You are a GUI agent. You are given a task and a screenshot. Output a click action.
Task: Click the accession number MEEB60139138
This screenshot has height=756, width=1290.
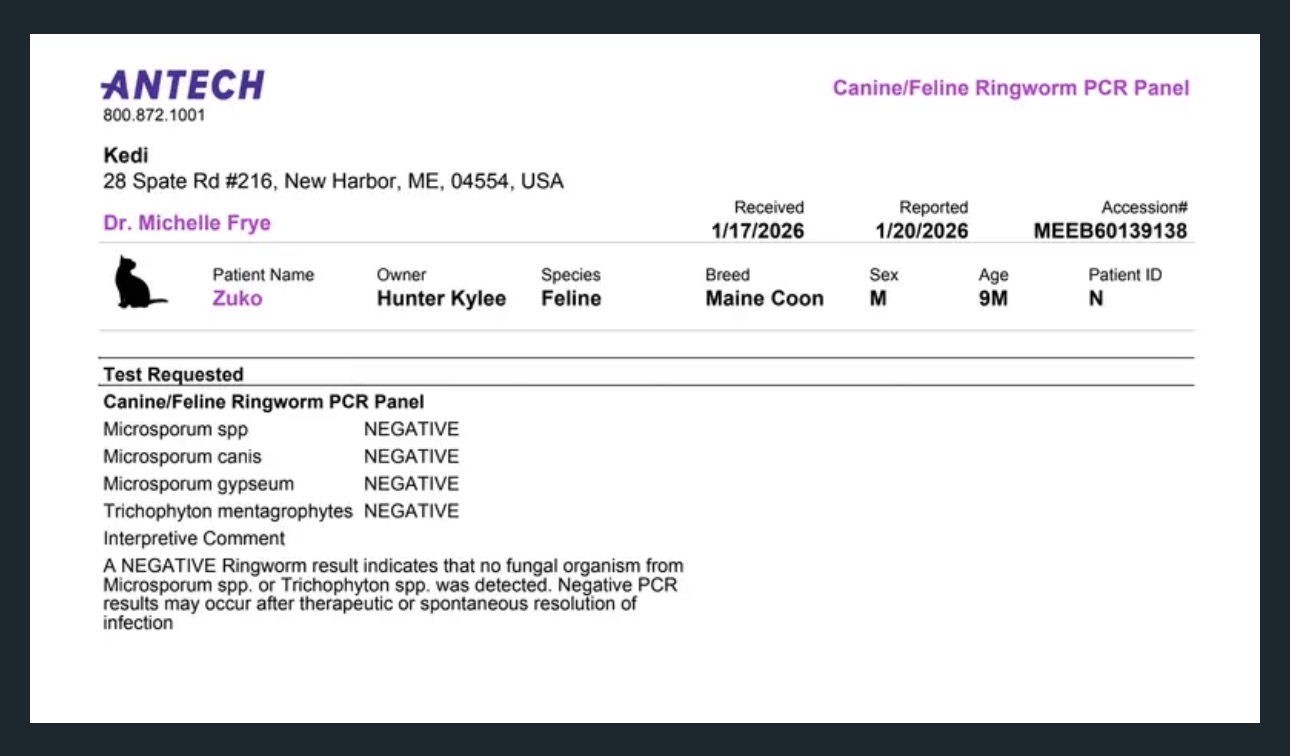click(x=1111, y=231)
